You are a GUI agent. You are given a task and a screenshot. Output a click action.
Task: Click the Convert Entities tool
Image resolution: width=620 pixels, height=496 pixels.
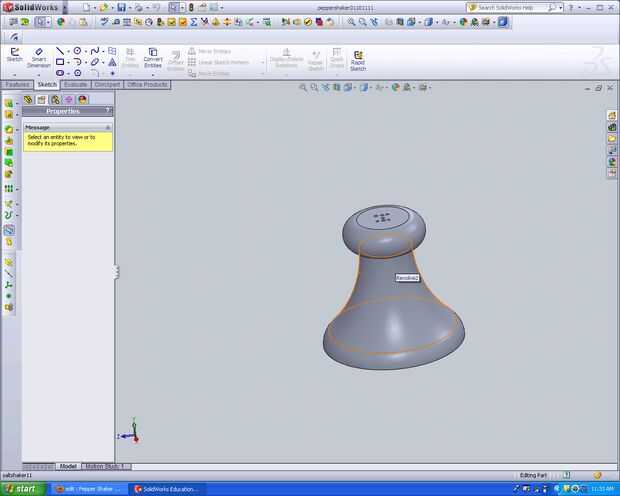pyautogui.click(x=153, y=58)
